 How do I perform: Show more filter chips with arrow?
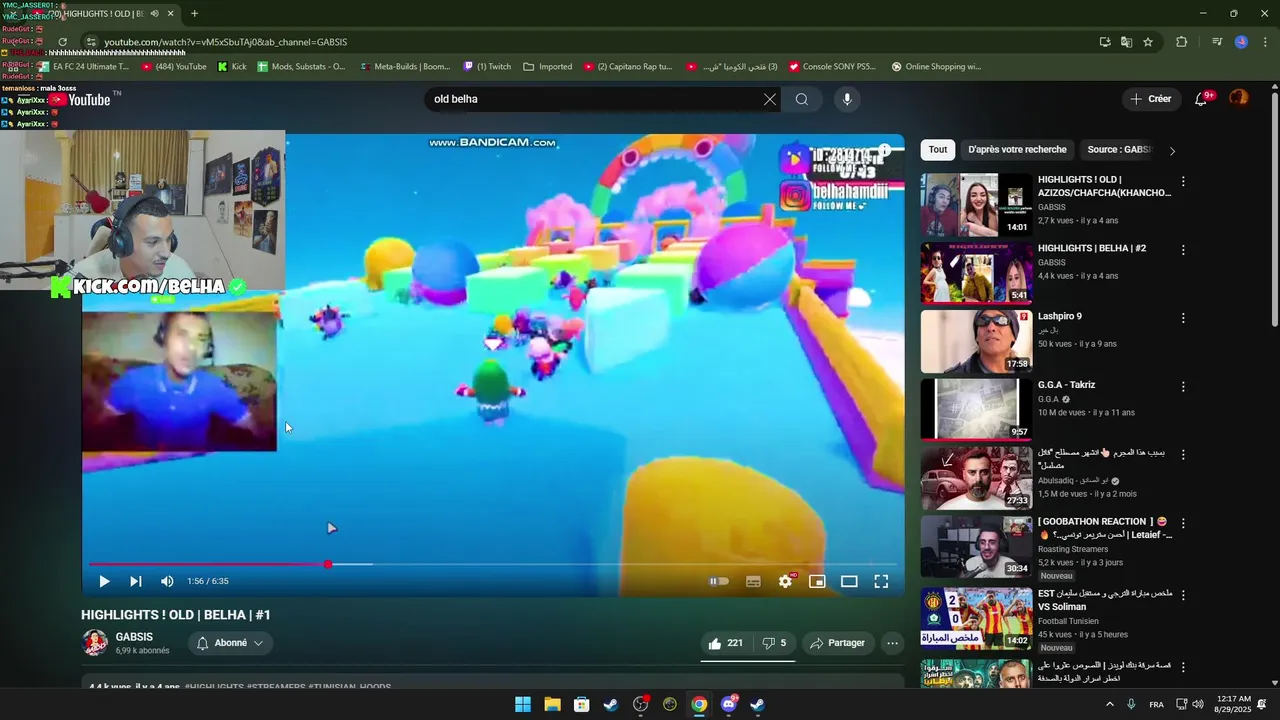click(1172, 151)
